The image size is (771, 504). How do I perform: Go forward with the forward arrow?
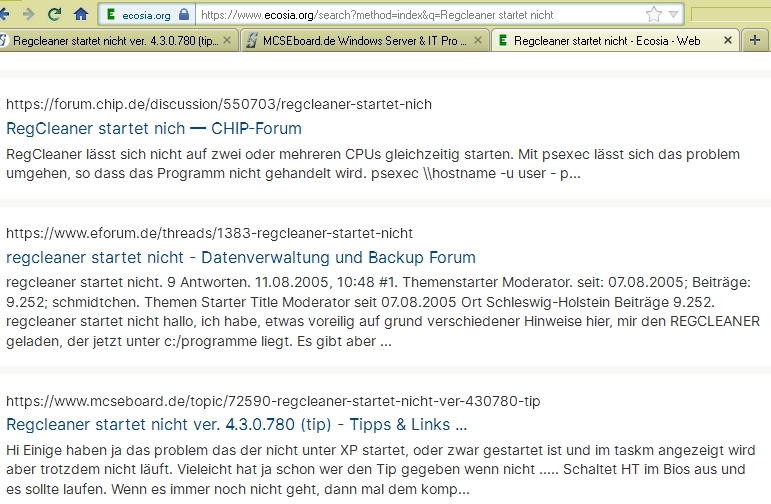29,14
